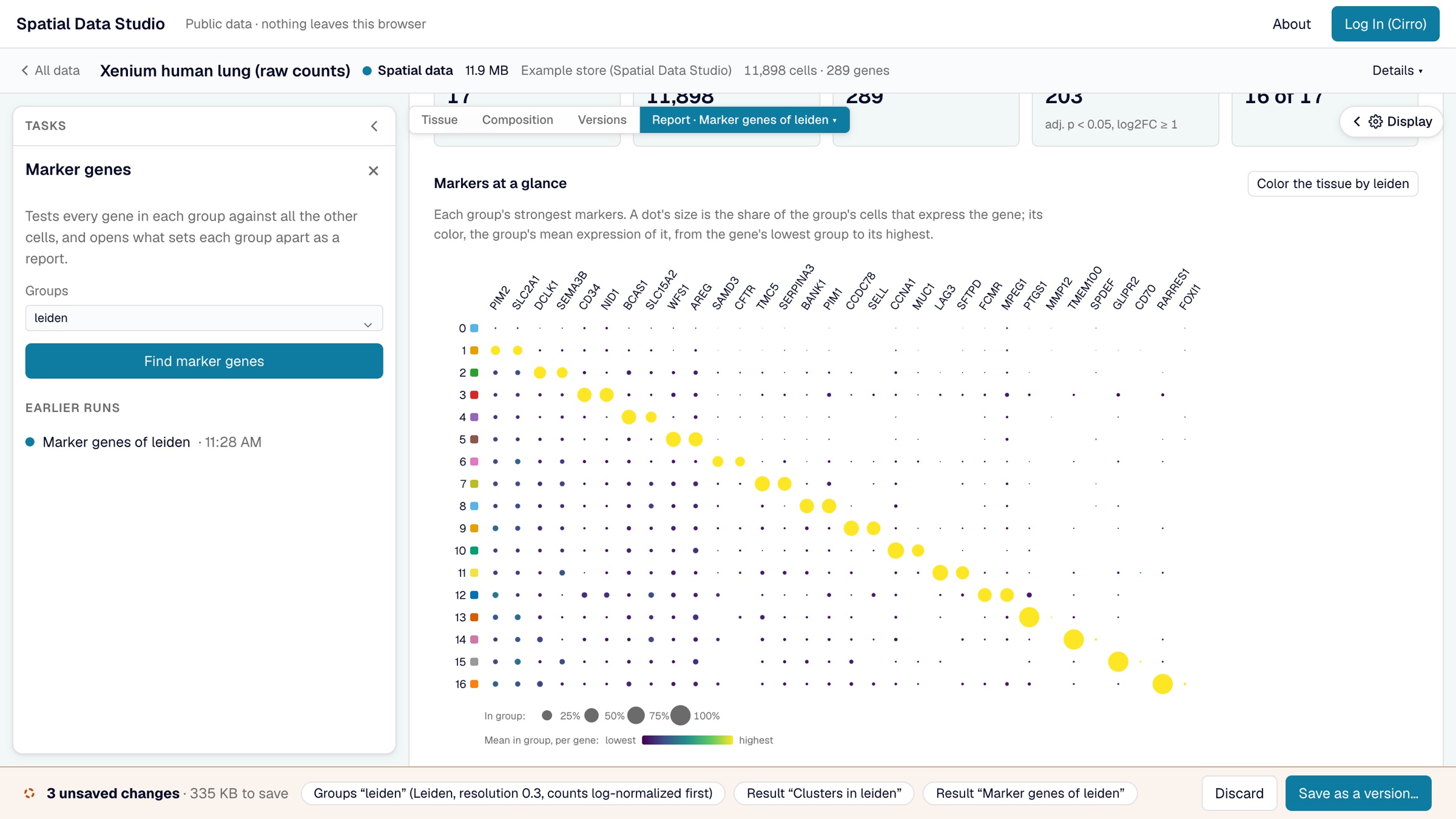Click the PIM2 gene column label

[500, 297]
